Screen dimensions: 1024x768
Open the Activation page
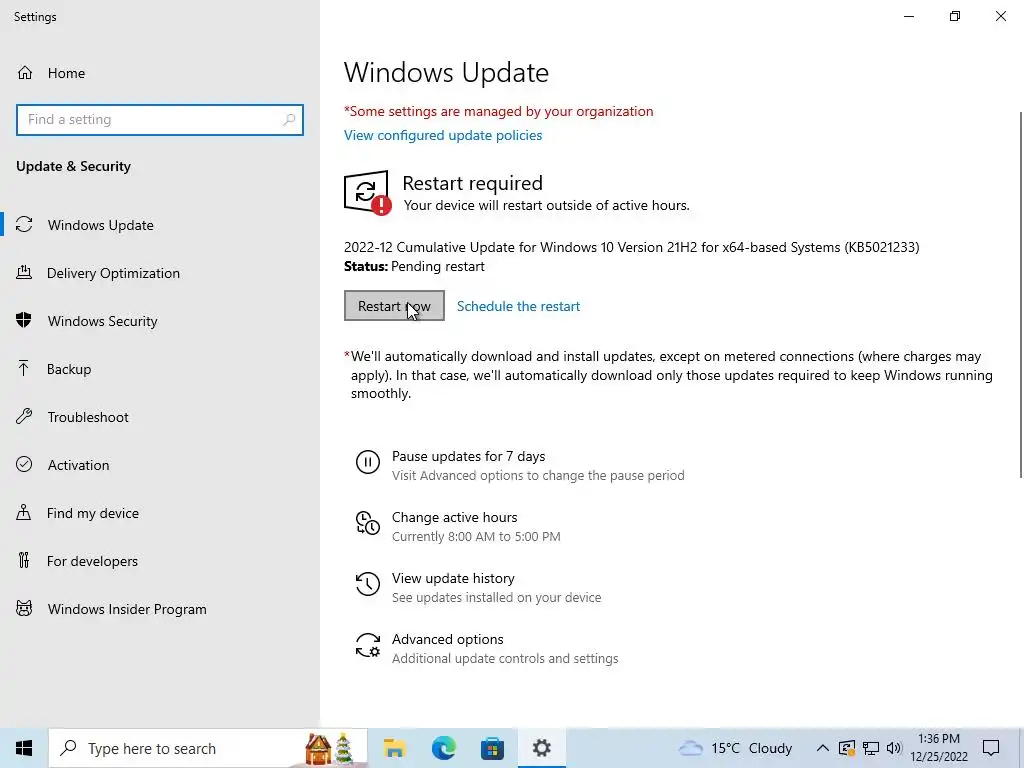(160, 465)
